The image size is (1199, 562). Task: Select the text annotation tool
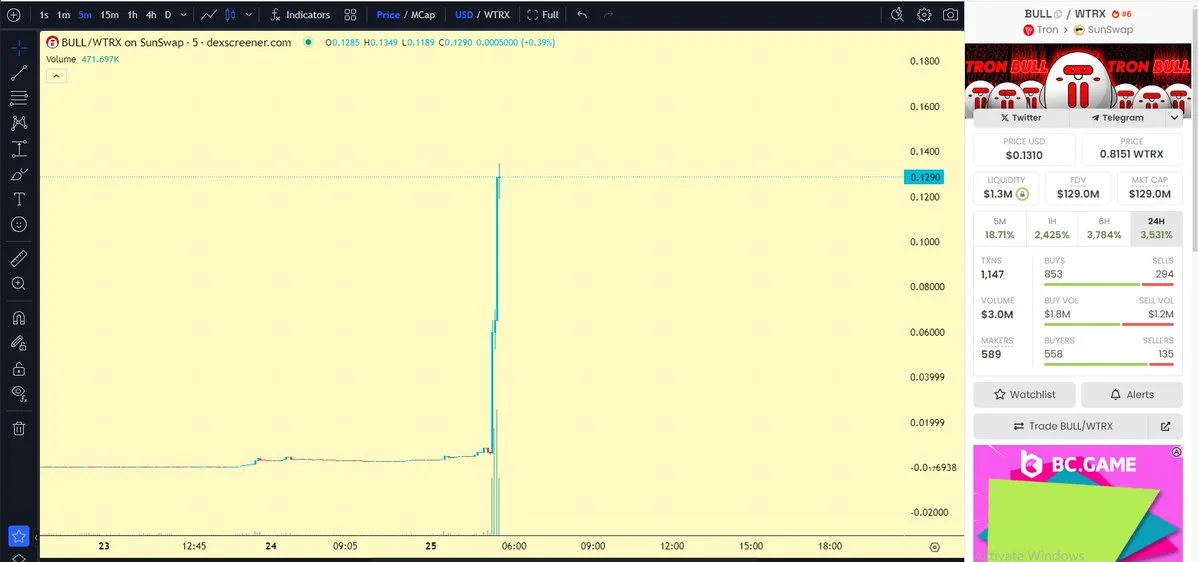pyautogui.click(x=19, y=199)
